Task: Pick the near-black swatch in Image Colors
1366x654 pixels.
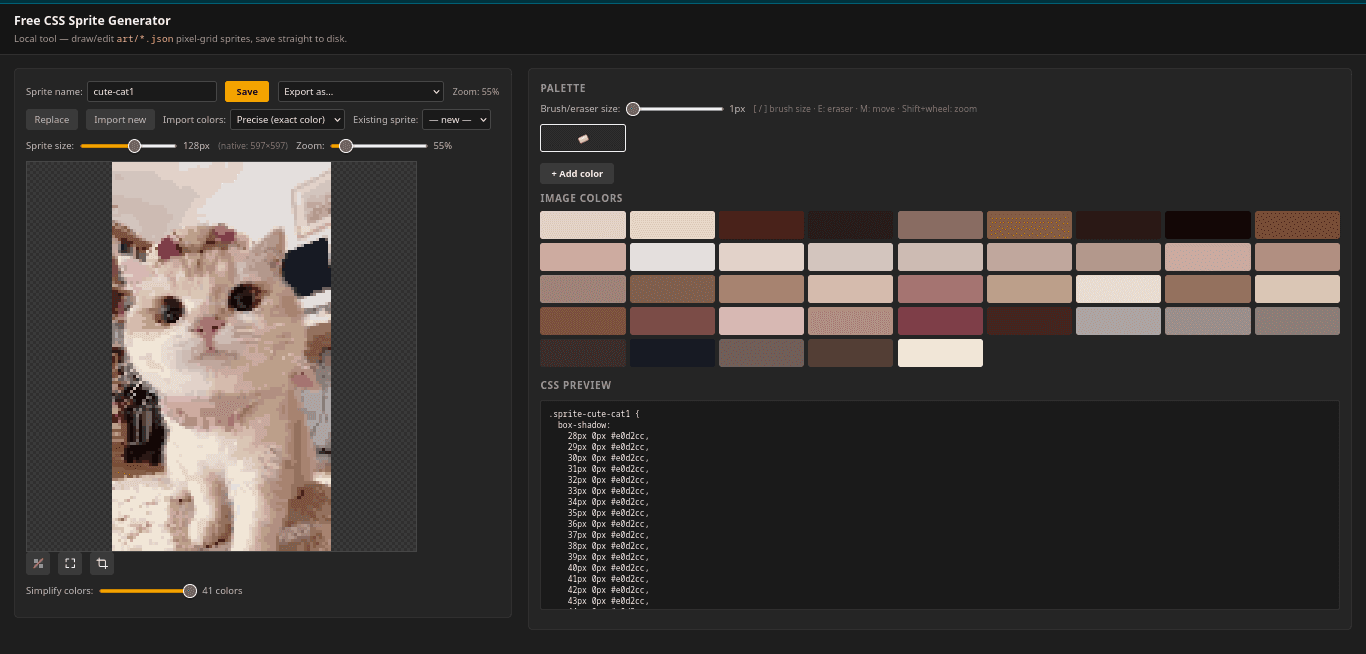Action: pos(1208,225)
